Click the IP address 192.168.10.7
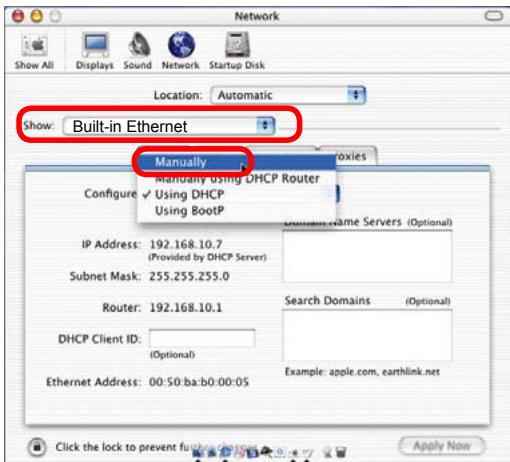 tap(186, 244)
